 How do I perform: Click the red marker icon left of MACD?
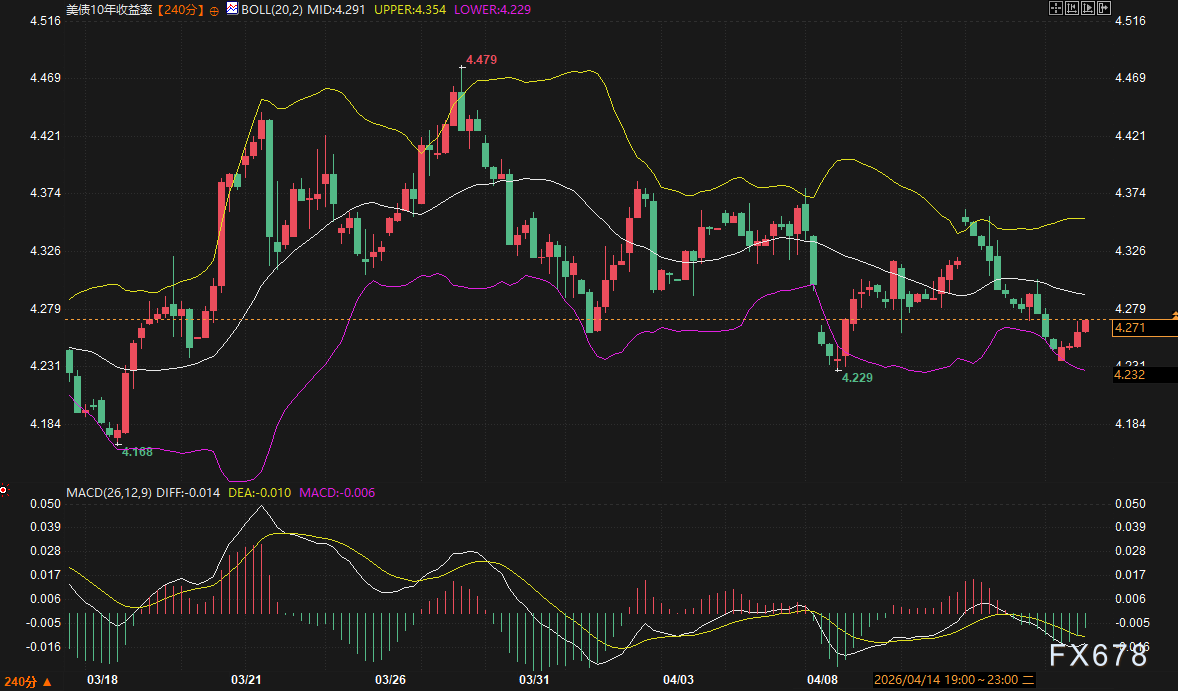pos(4,490)
